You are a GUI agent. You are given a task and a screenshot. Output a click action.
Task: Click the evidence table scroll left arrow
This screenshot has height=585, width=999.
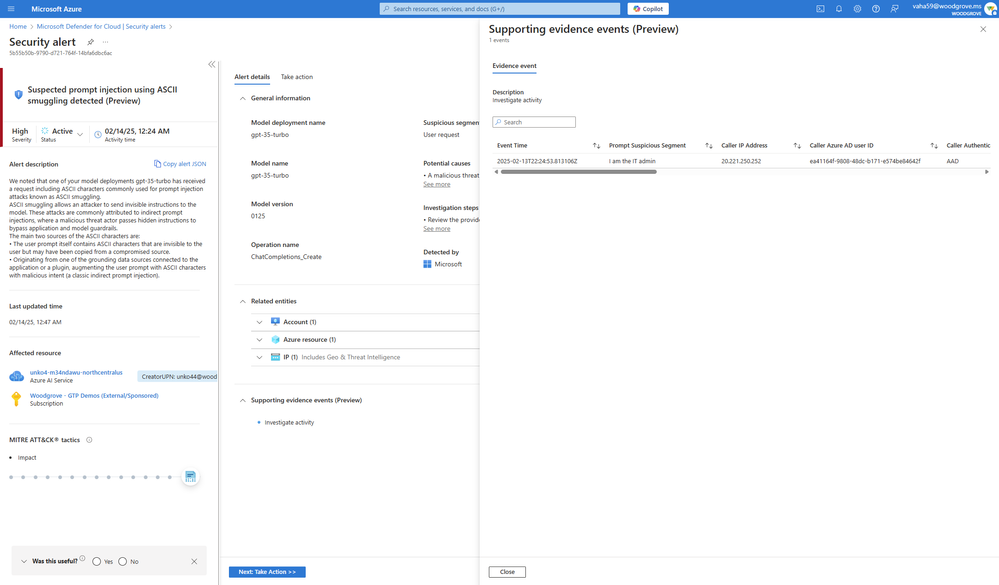(x=496, y=172)
